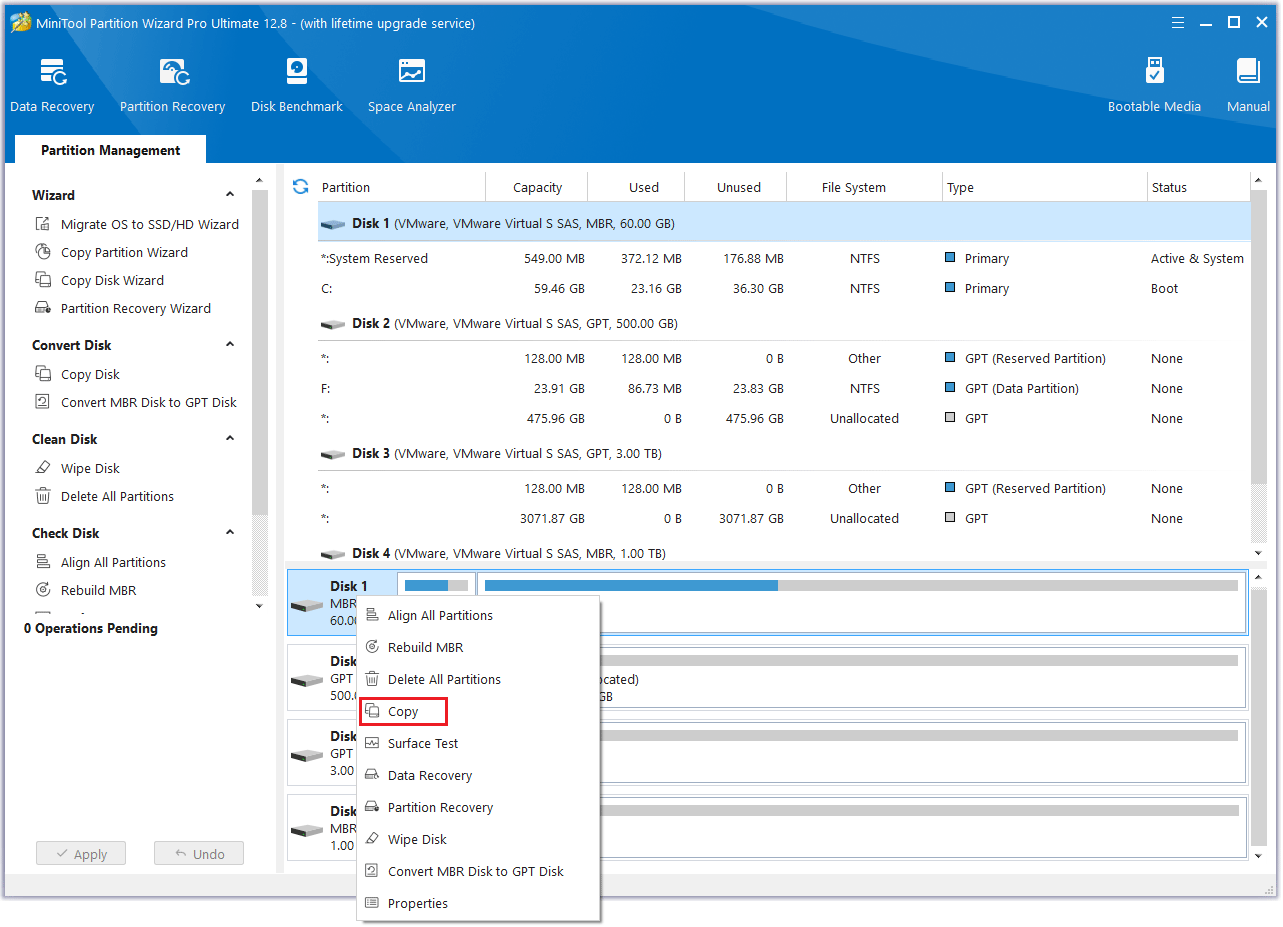This screenshot has width=1283, height=927.
Task: Select Partition Recovery in context menu
Action: click(479, 807)
